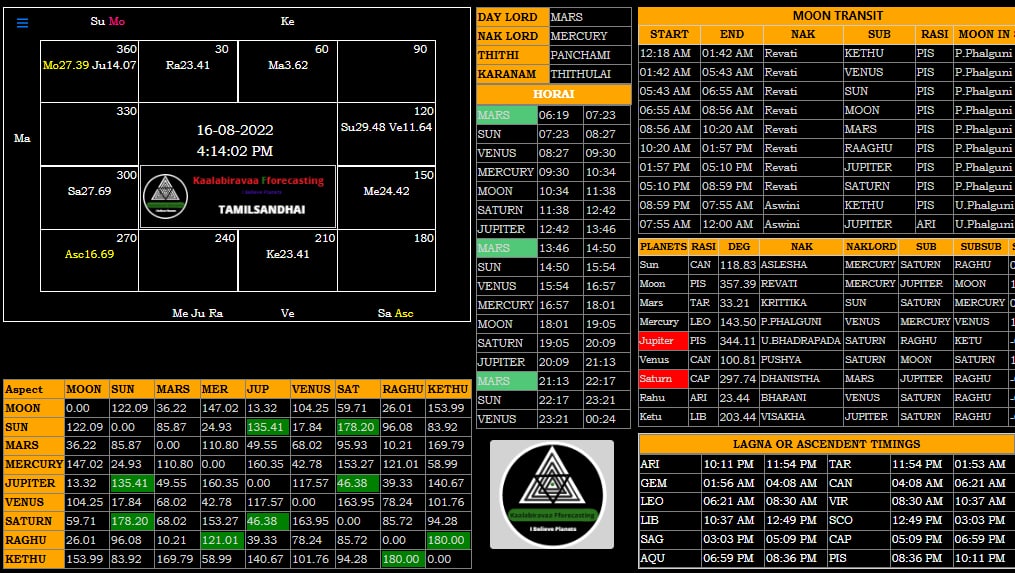1015x573 pixels.
Task: Select SUN horai row starting 14:50
Action: coord(553,267)
